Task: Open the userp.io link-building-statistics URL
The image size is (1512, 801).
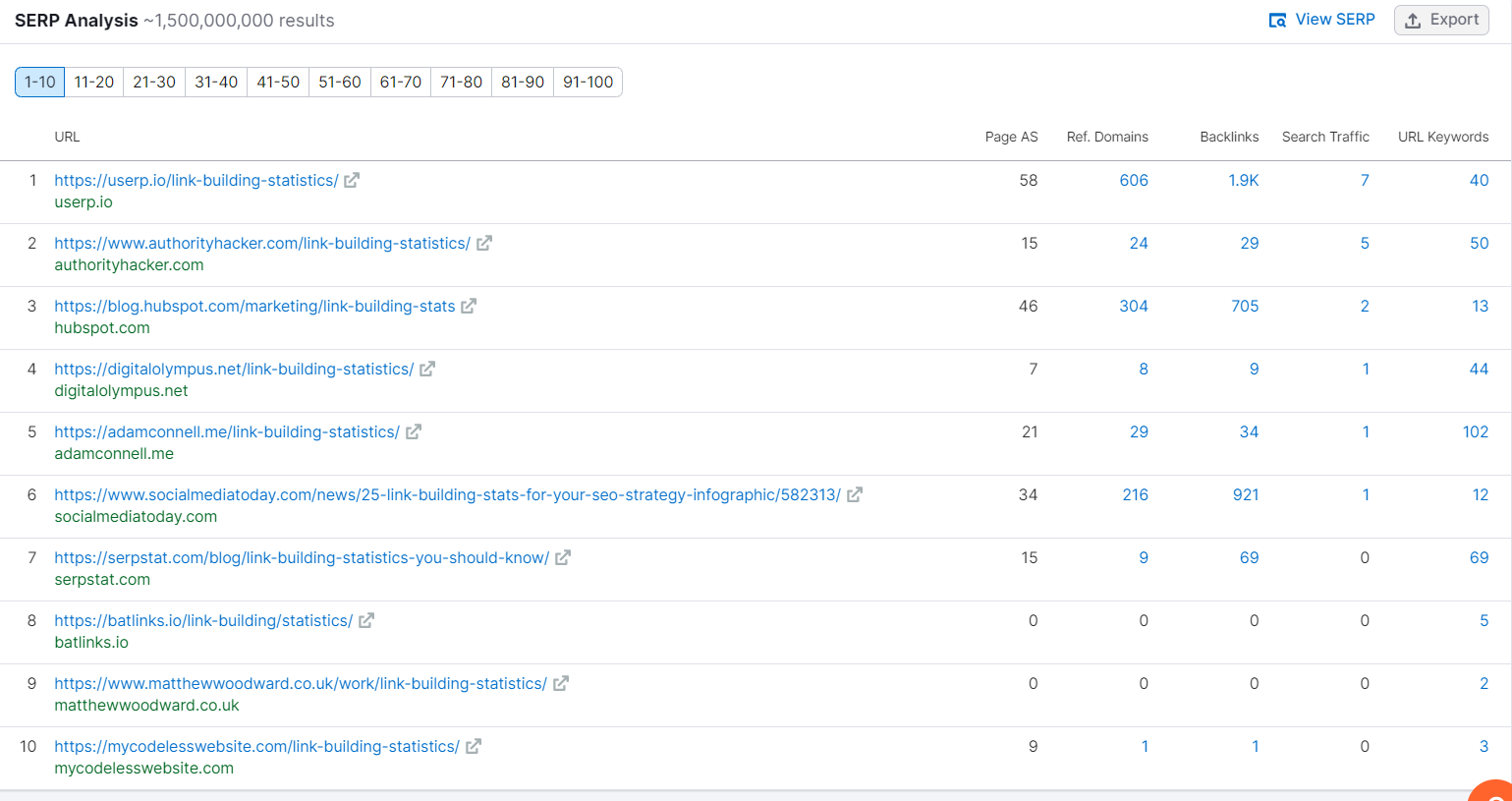Action: (196, 180)
